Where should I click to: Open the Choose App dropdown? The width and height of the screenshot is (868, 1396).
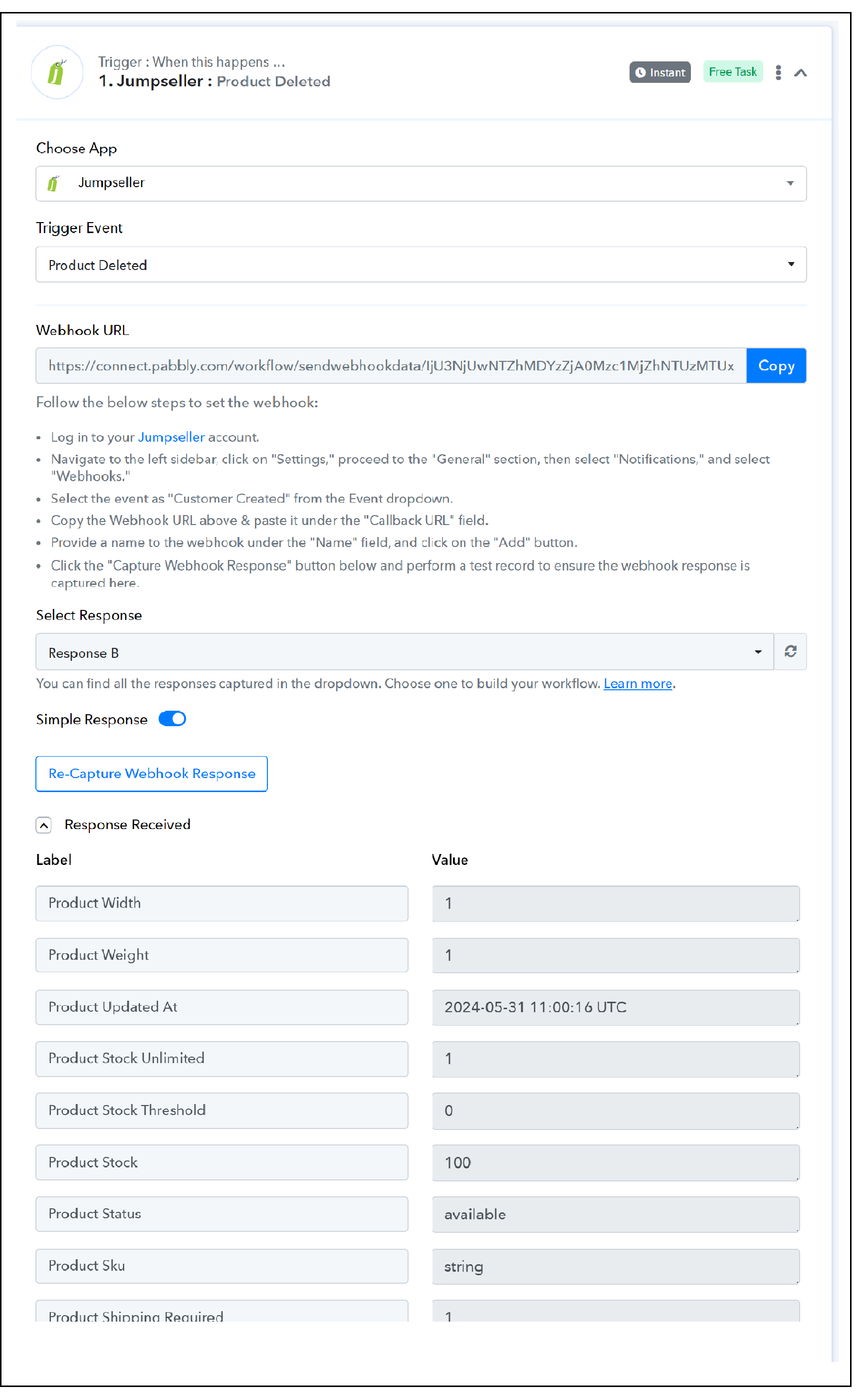coord(421,184)
